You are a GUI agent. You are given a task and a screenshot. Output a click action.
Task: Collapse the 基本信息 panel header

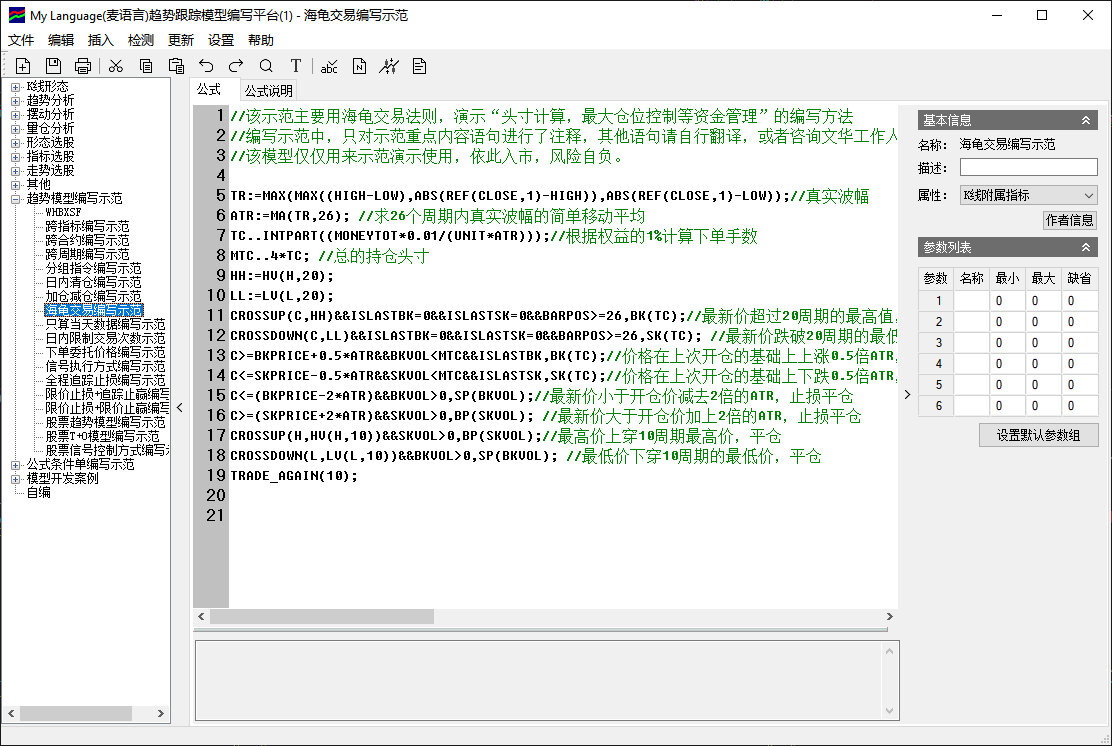1087,120
